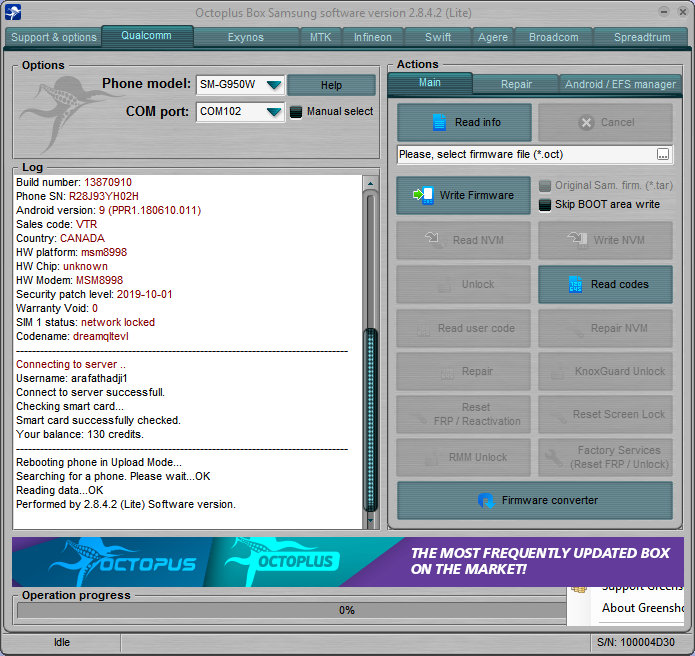
Task: Toggle Skip BOOT area write checkbox
Action: pyautogui.click(x=545, y=205)
